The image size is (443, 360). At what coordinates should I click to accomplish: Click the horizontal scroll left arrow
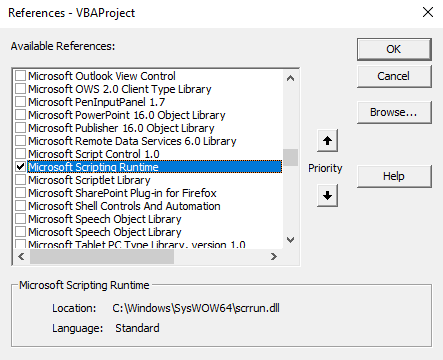tap(21, 256)
